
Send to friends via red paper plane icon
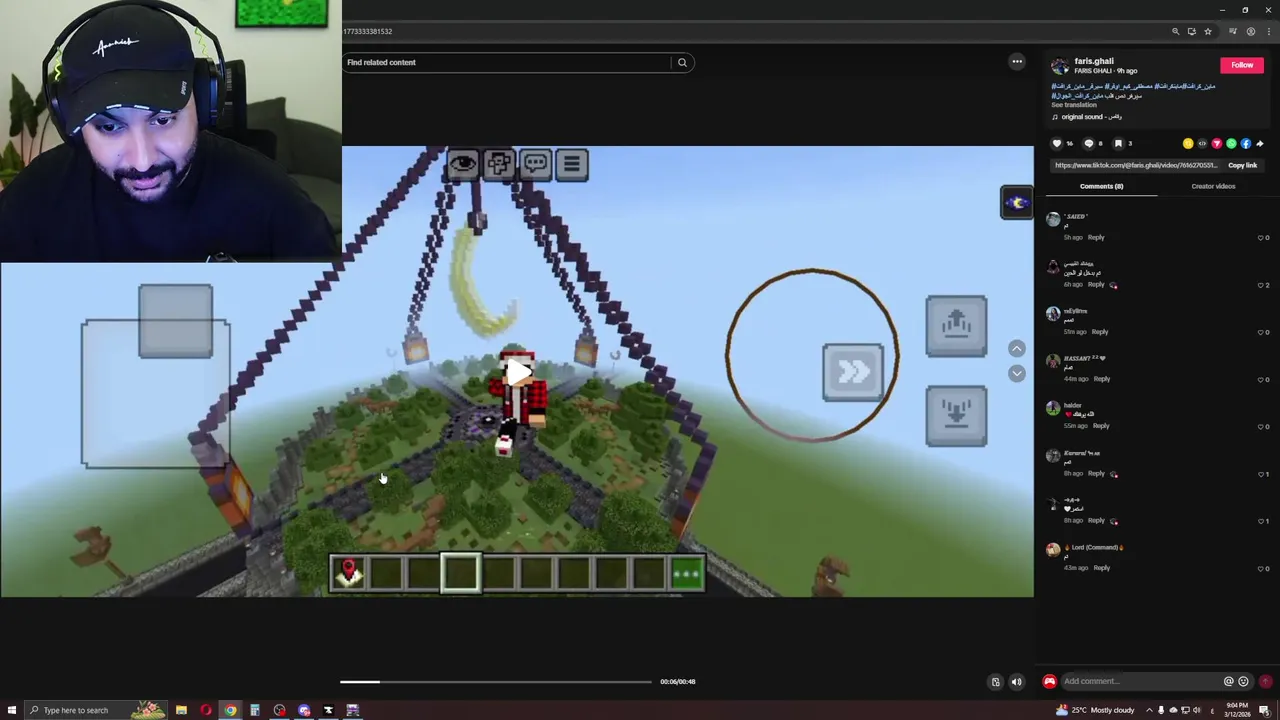pos(1217,143)
